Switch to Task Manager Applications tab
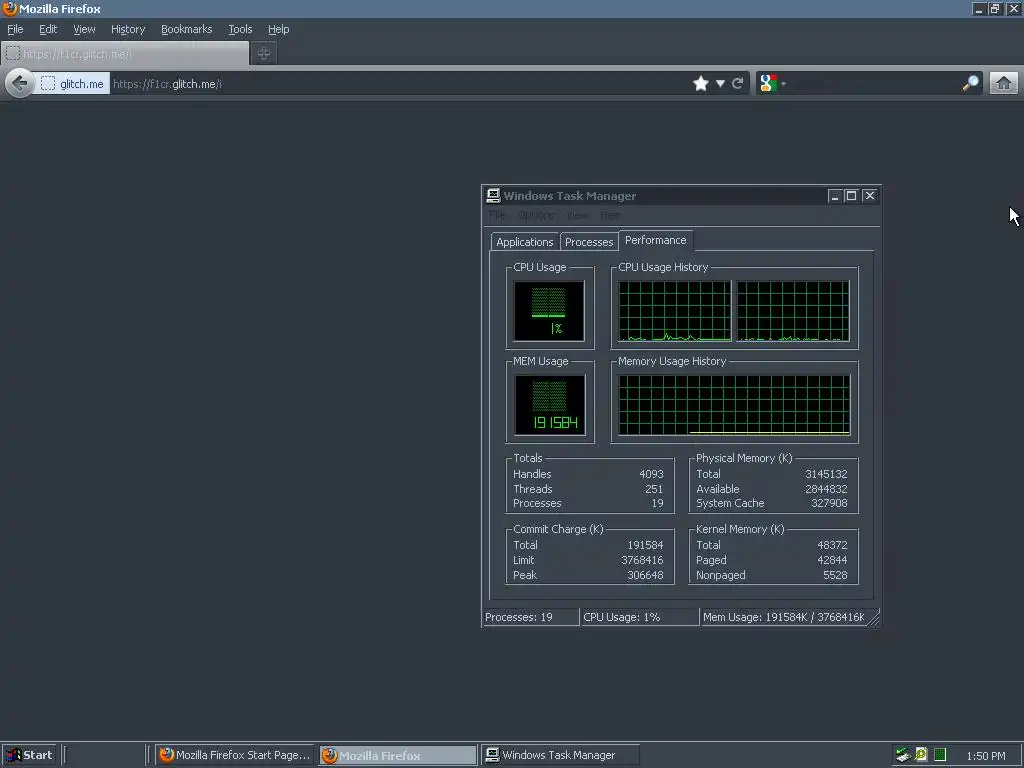This screenshot has width=1024, height=768. pos(524,242)
